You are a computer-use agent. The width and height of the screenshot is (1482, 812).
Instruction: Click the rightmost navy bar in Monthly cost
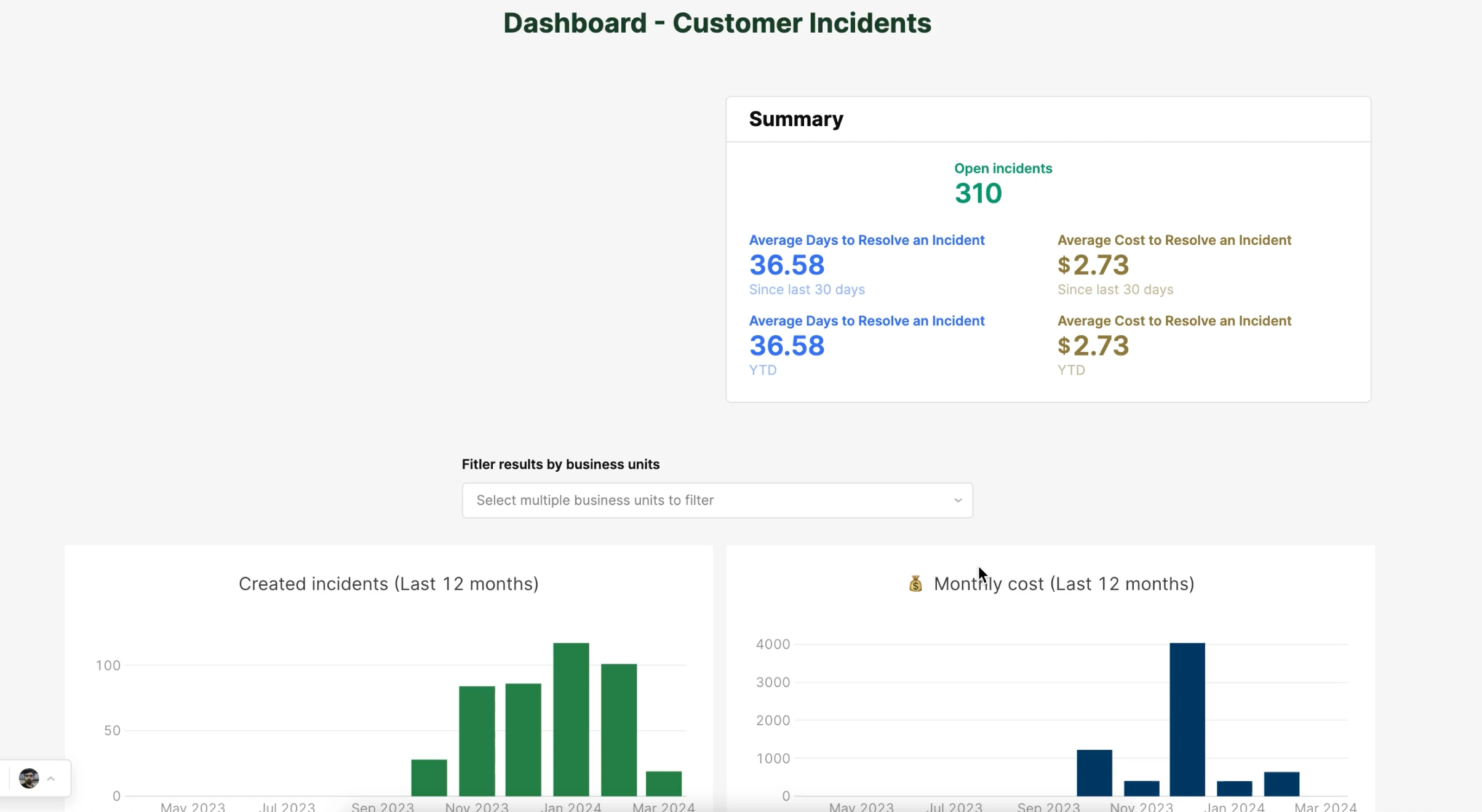[x=1281, y=784]
